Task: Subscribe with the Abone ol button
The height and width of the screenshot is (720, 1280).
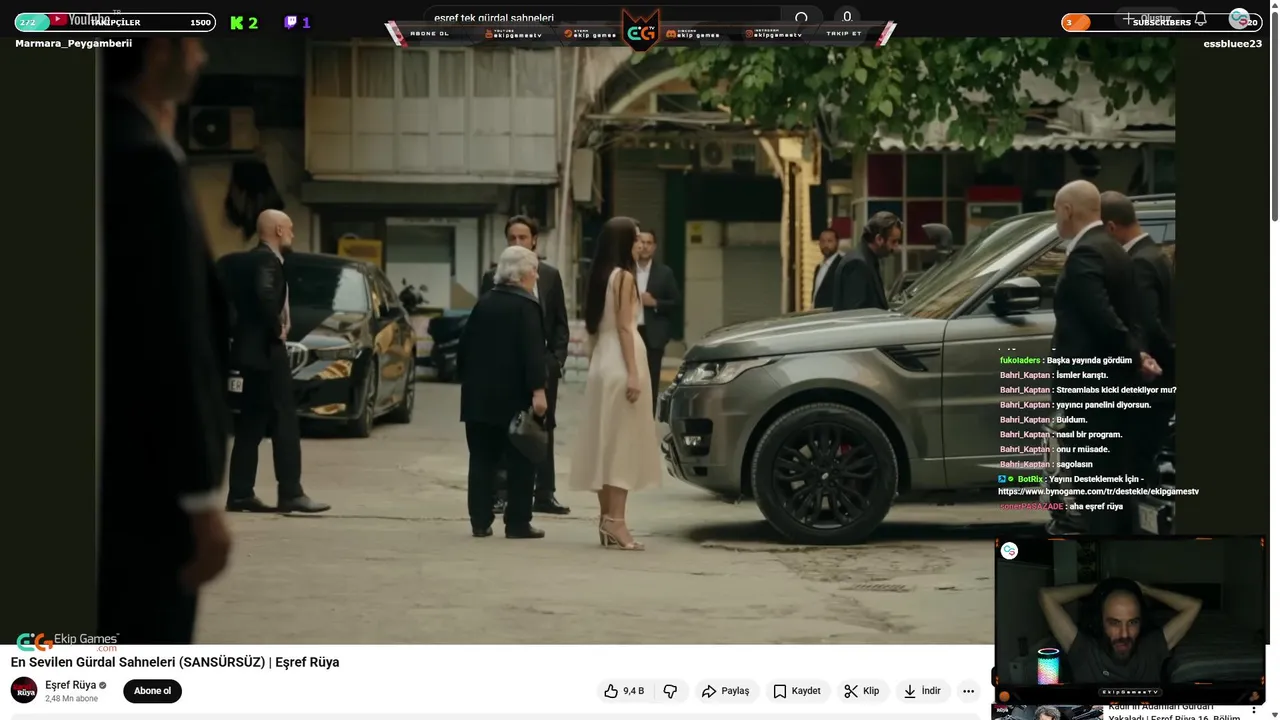Action: [x=152, y=691]
